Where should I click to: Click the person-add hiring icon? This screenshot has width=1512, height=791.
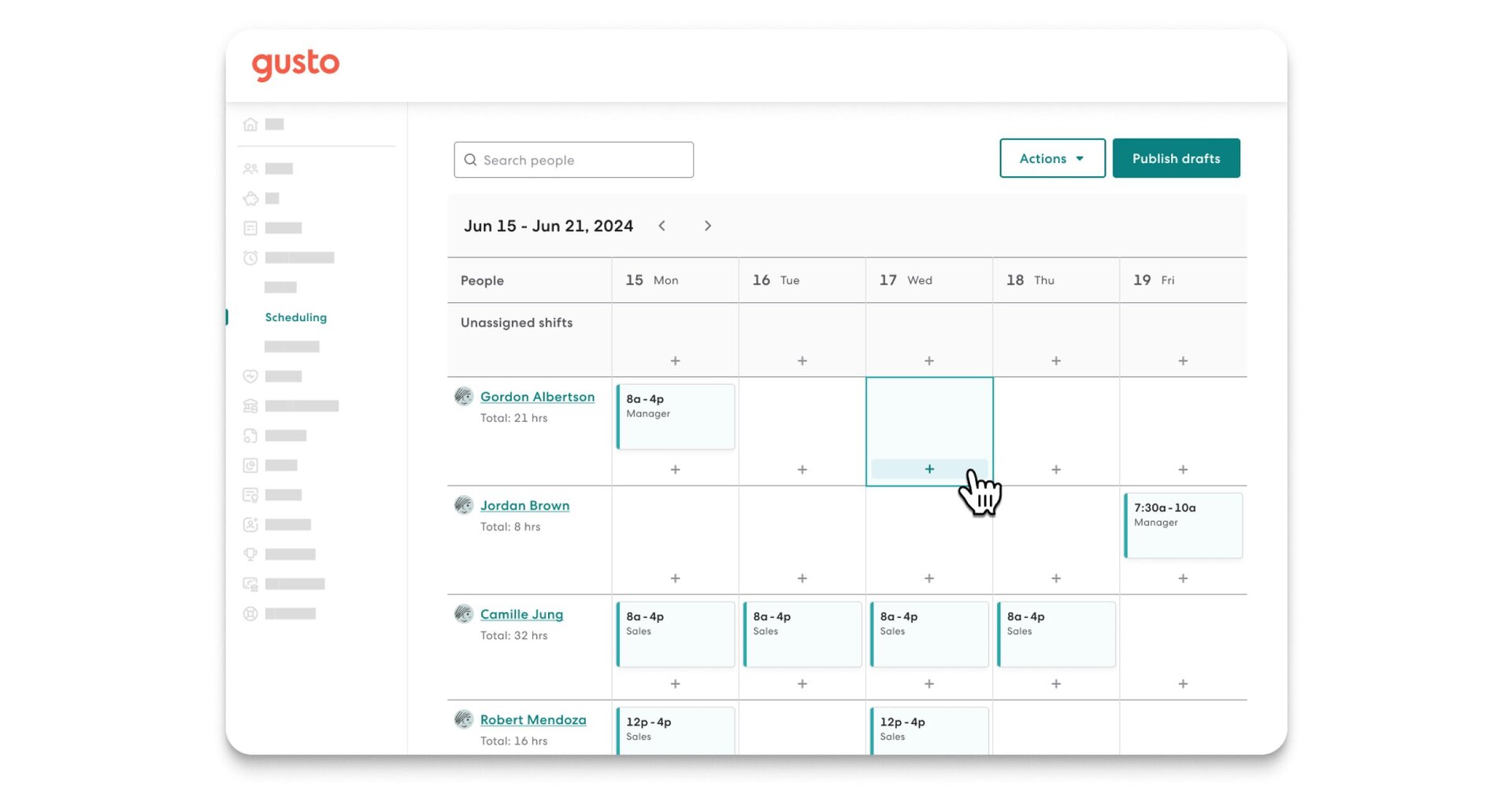[x=250, y=524]
